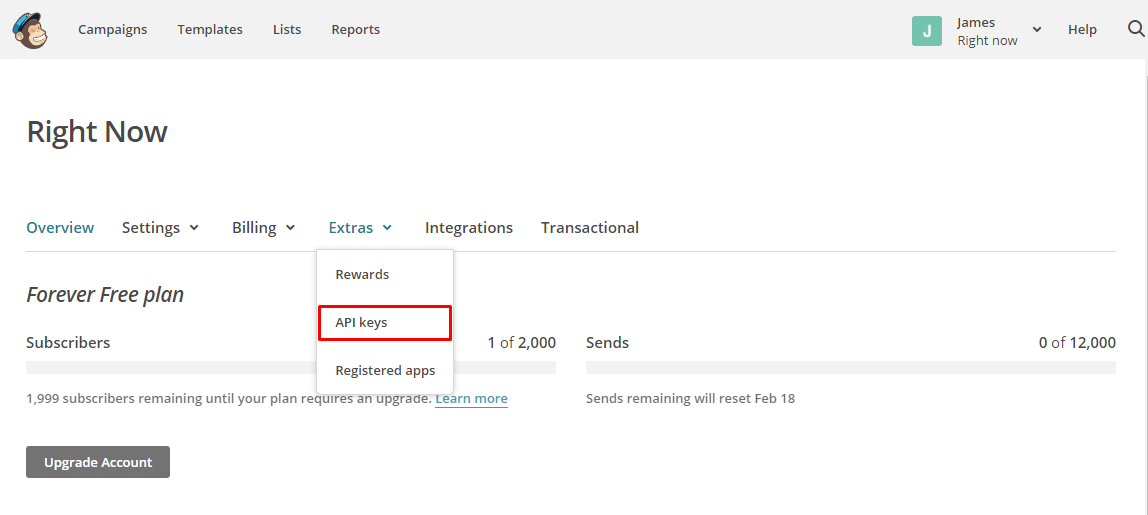
Task: Choose Registered apps menu entry
Action: (x=385, y=371)
